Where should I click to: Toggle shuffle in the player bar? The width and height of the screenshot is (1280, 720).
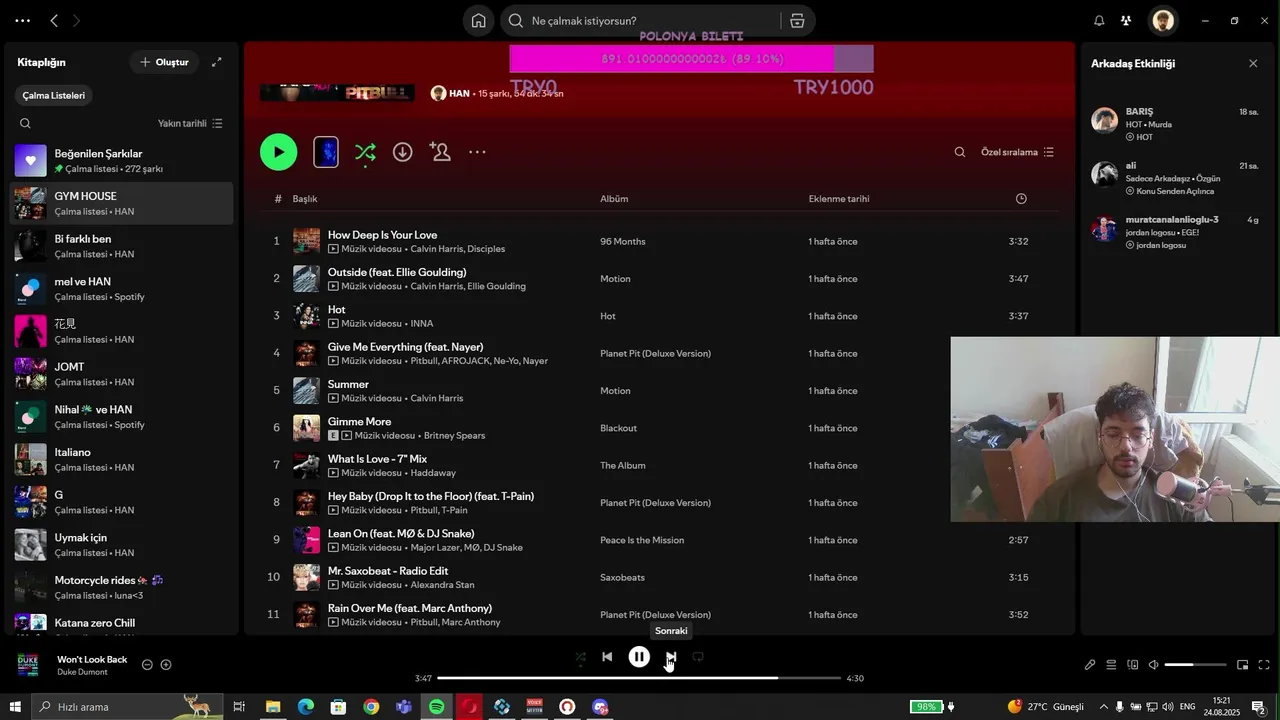(x=581, y=657)
